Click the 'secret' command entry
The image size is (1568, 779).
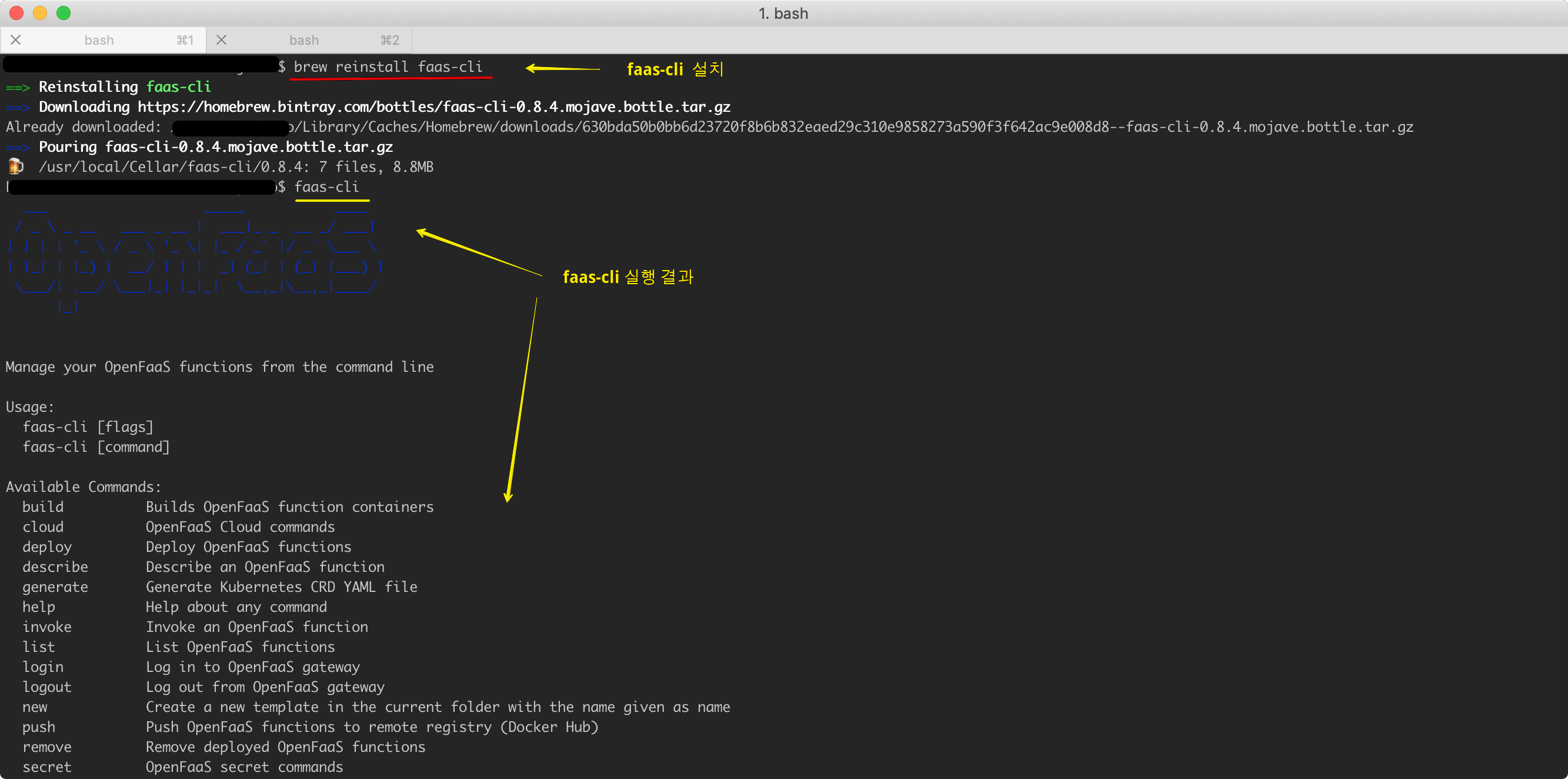[47, 767]
